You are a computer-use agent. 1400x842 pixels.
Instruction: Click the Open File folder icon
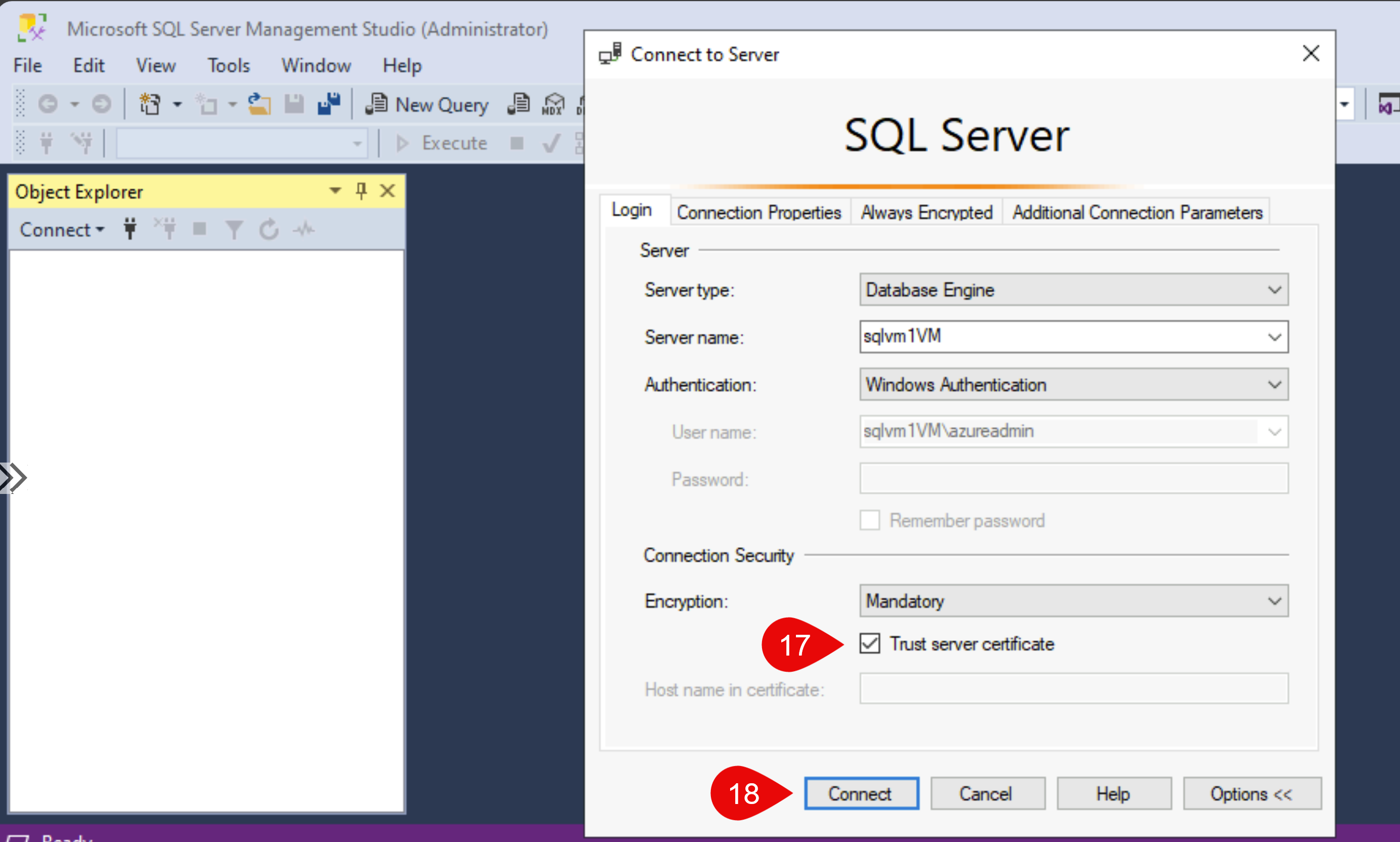click(x=259, y=104)
